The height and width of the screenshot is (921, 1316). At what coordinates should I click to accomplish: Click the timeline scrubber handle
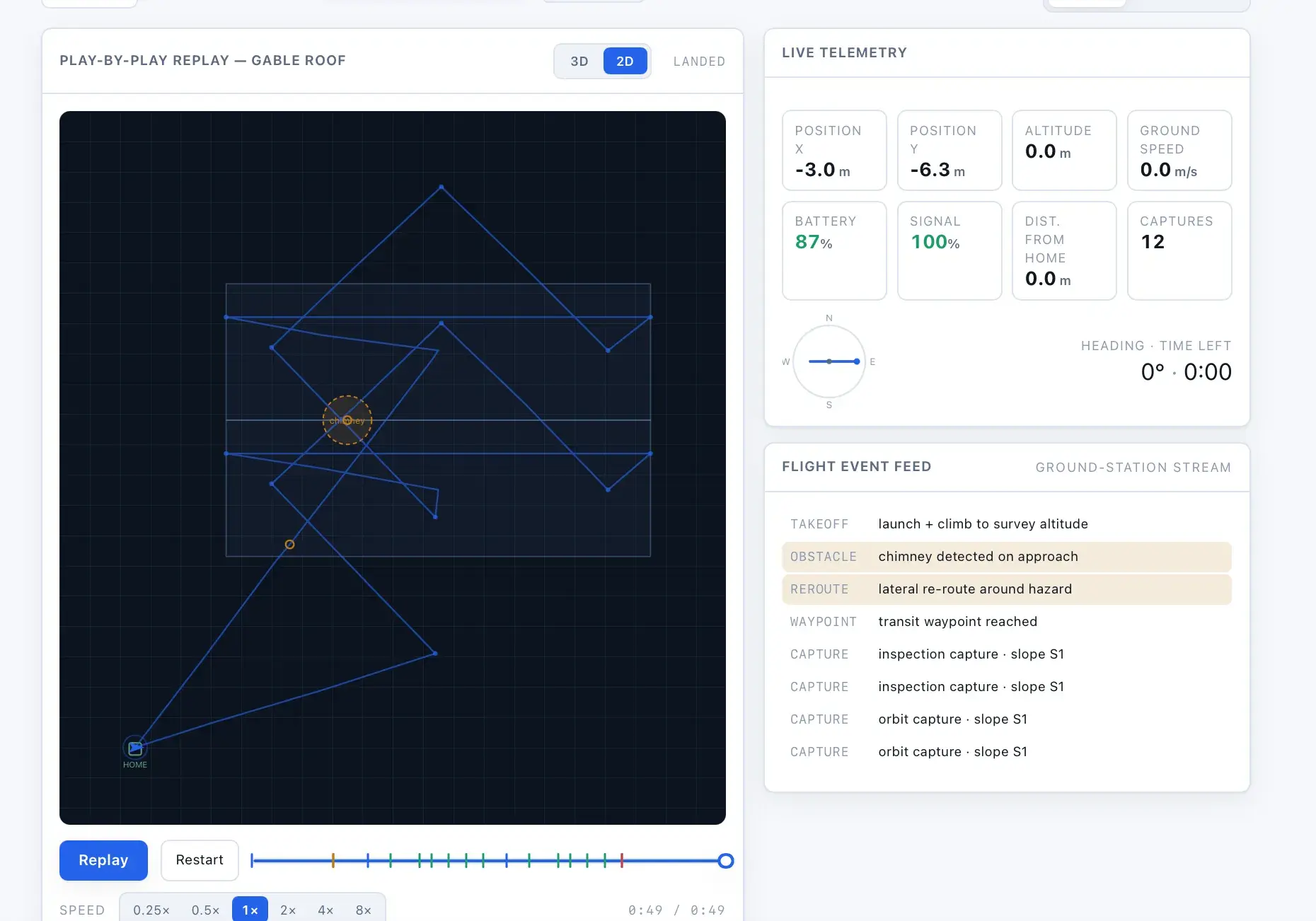tap(725, 861)
